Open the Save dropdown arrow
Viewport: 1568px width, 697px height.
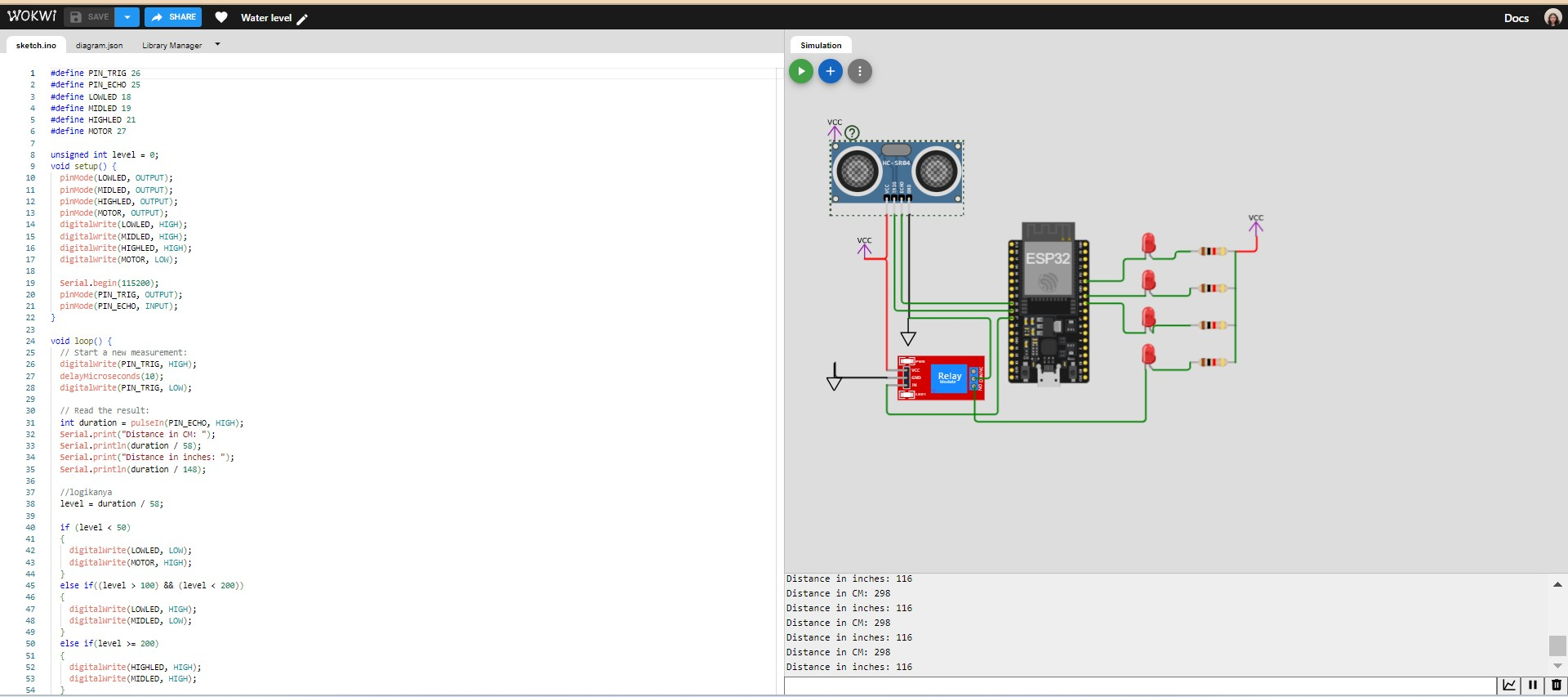pyautogui.click(x=127, y=17)
